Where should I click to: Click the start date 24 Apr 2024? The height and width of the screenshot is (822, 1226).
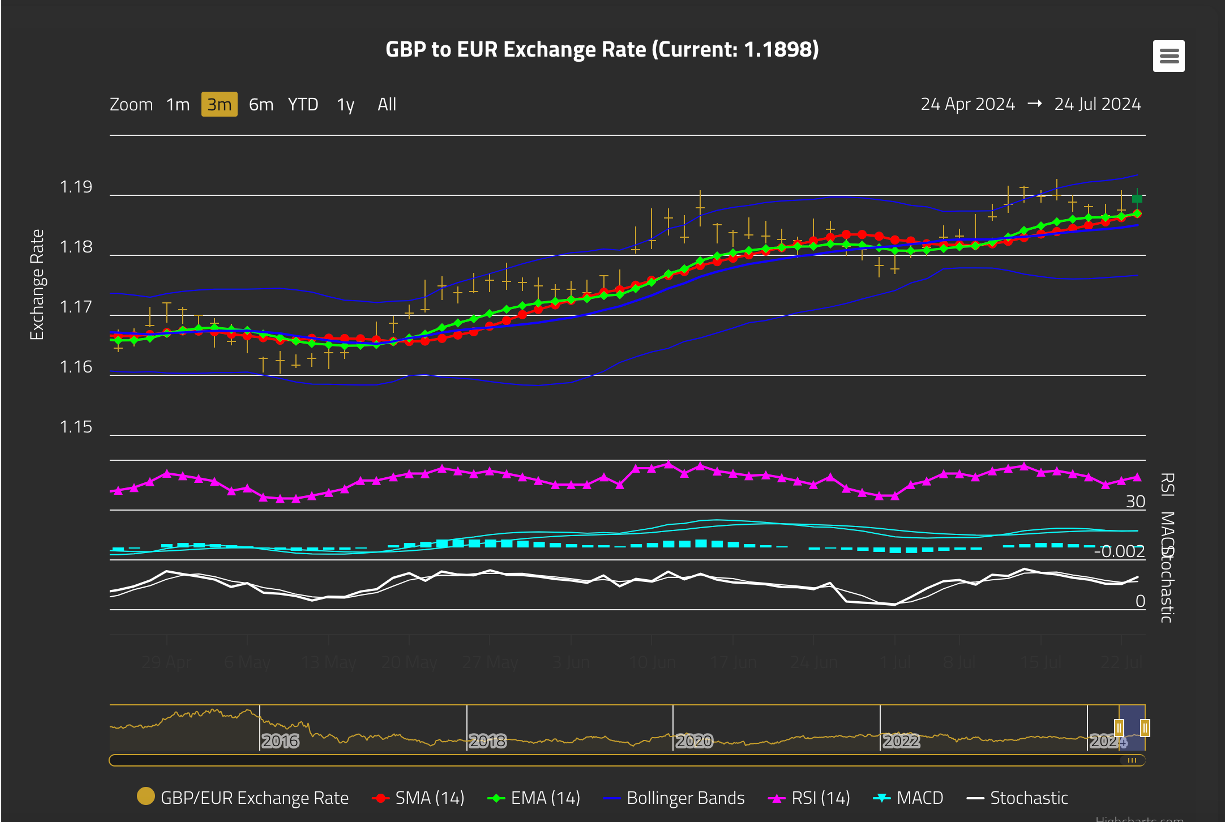(967, 104)
